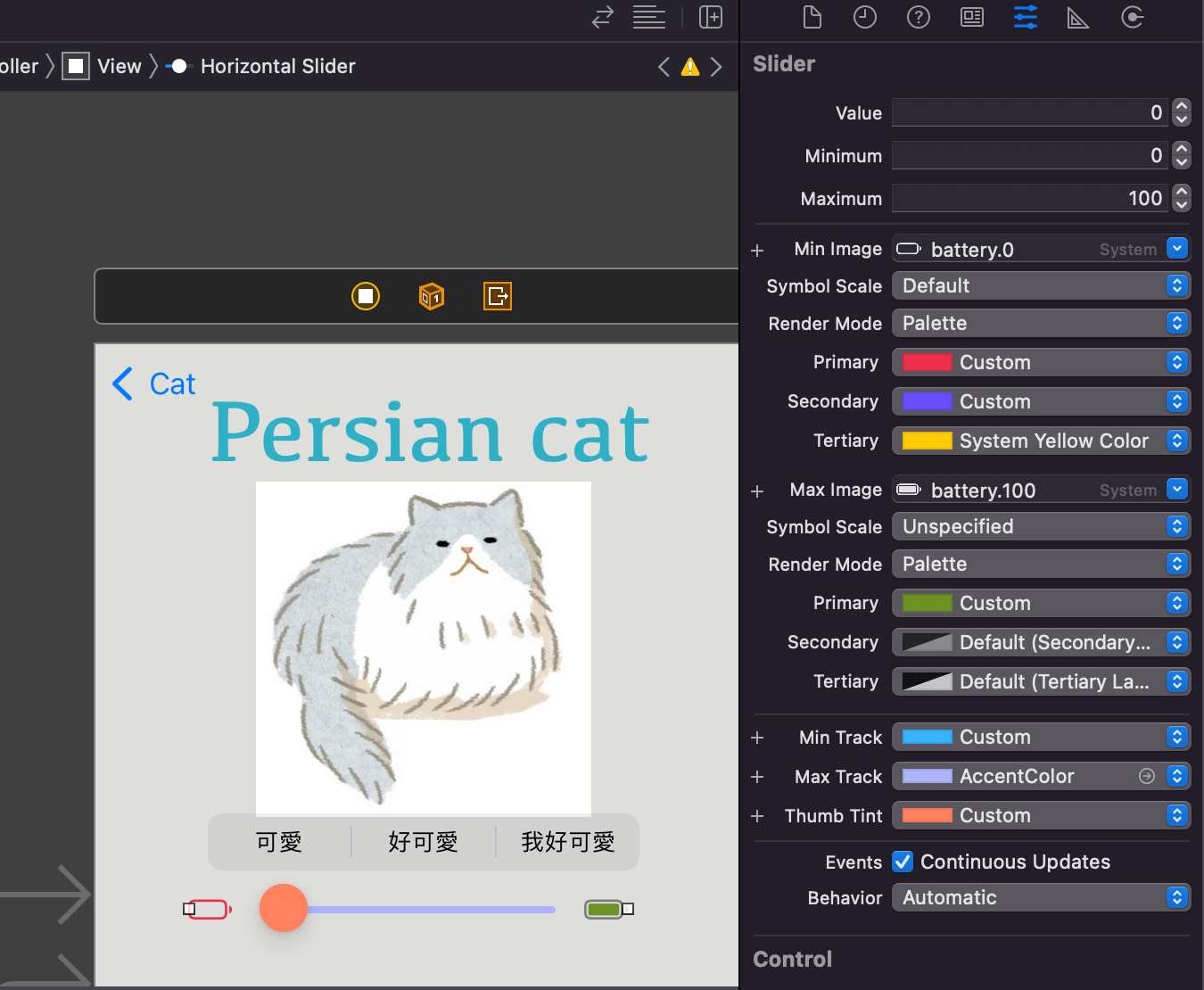
Task: Select the 好可愛 segment
Action: 424,842
